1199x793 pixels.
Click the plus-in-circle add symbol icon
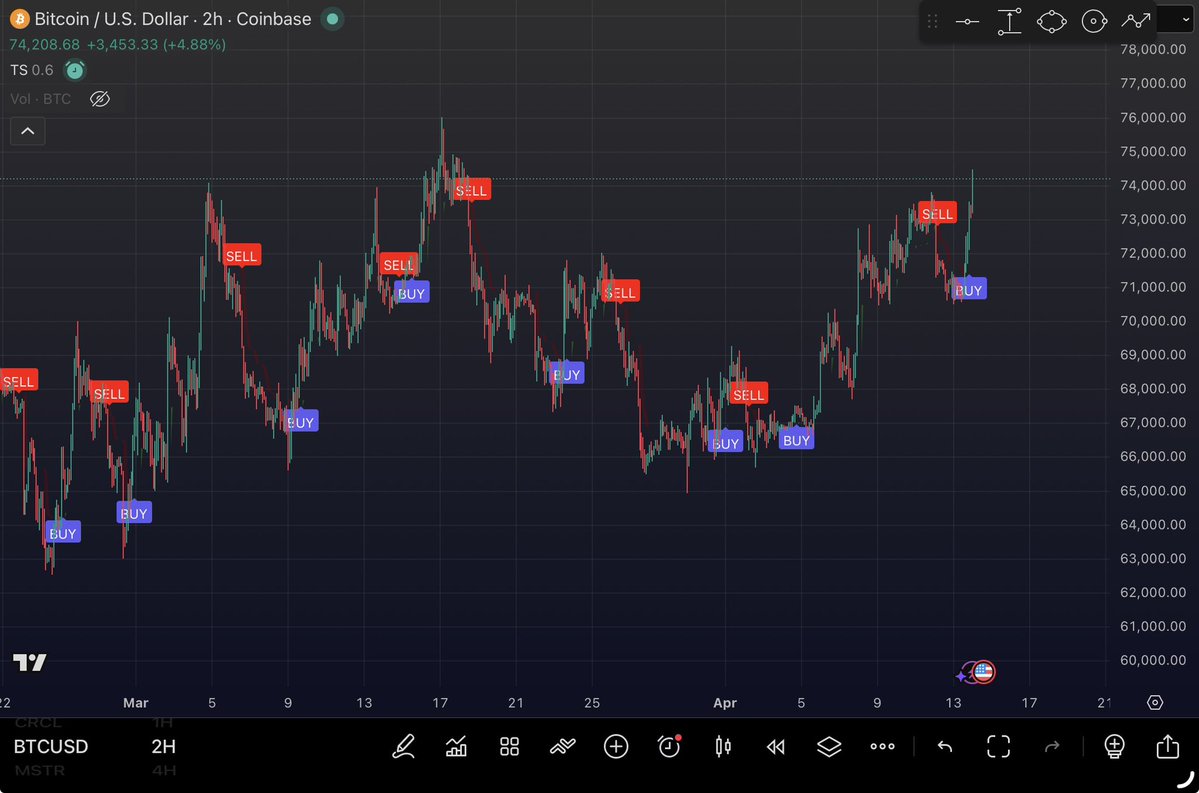click(616, 746)
